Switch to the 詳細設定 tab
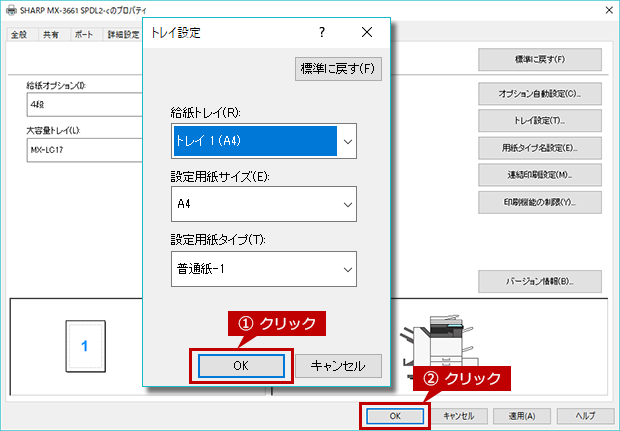The image size is (620, 431). (x=123, y=35)
